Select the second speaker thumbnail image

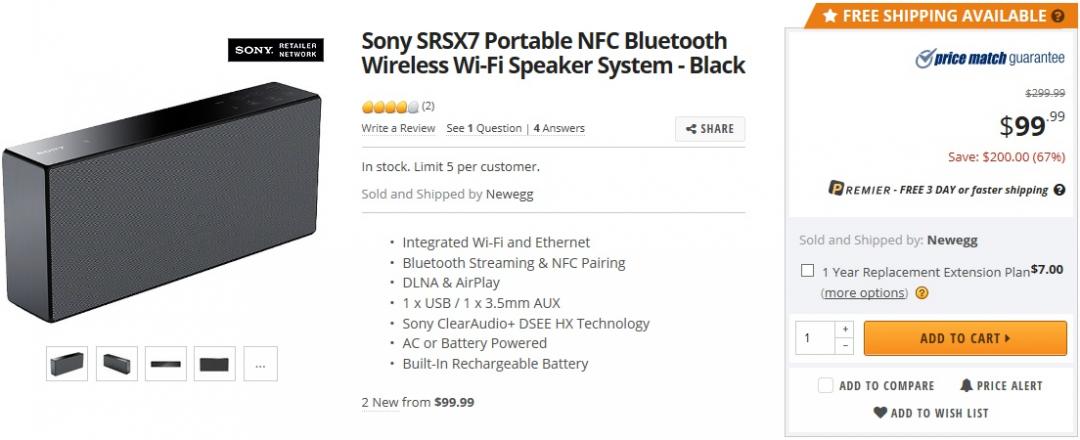pos(116,364)
